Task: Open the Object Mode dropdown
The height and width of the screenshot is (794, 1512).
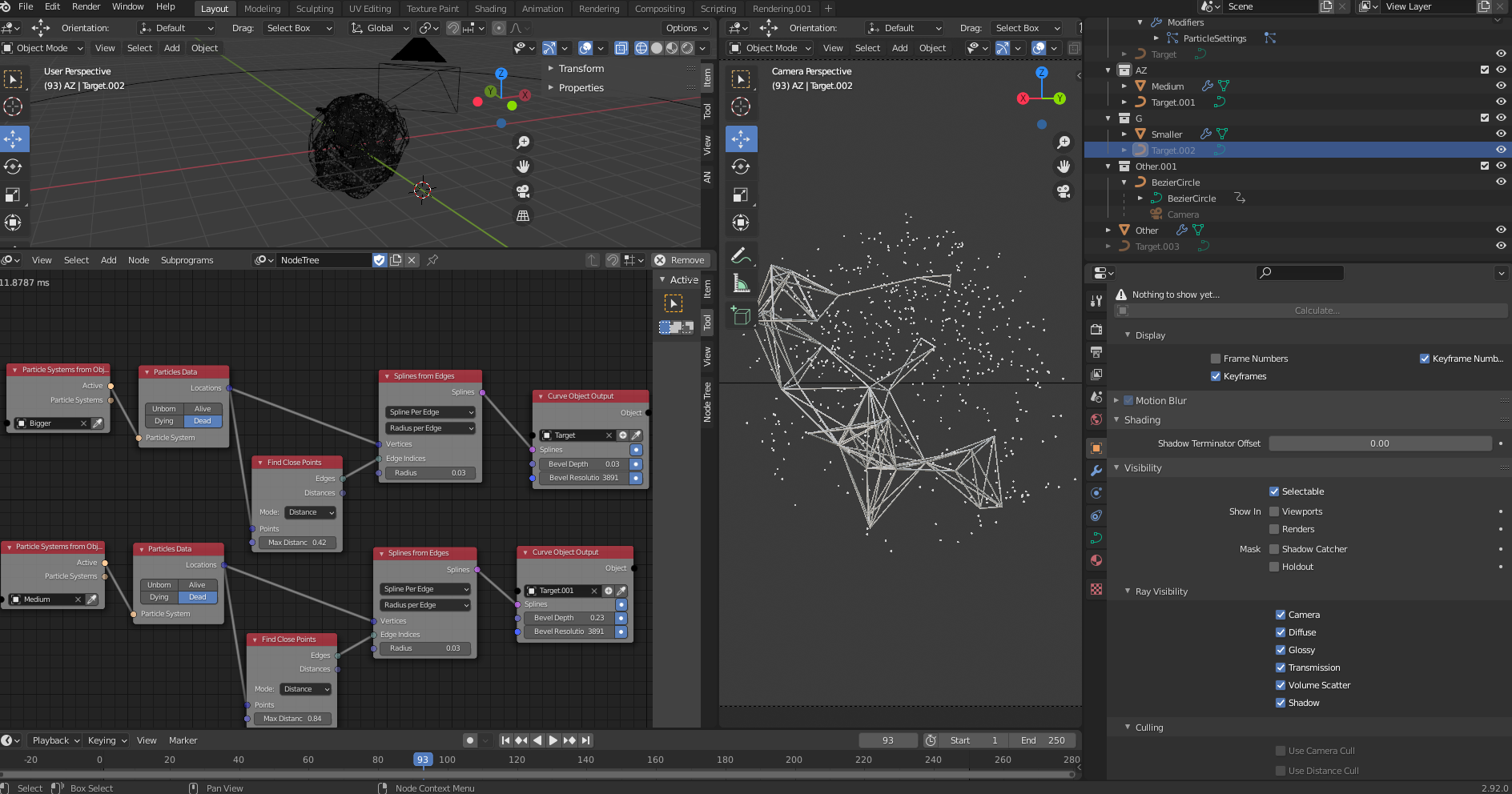Action: coord(43,47)
